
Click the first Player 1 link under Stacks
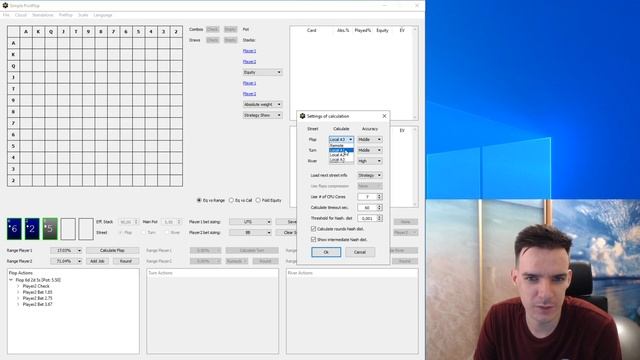[x=249, y=51]
